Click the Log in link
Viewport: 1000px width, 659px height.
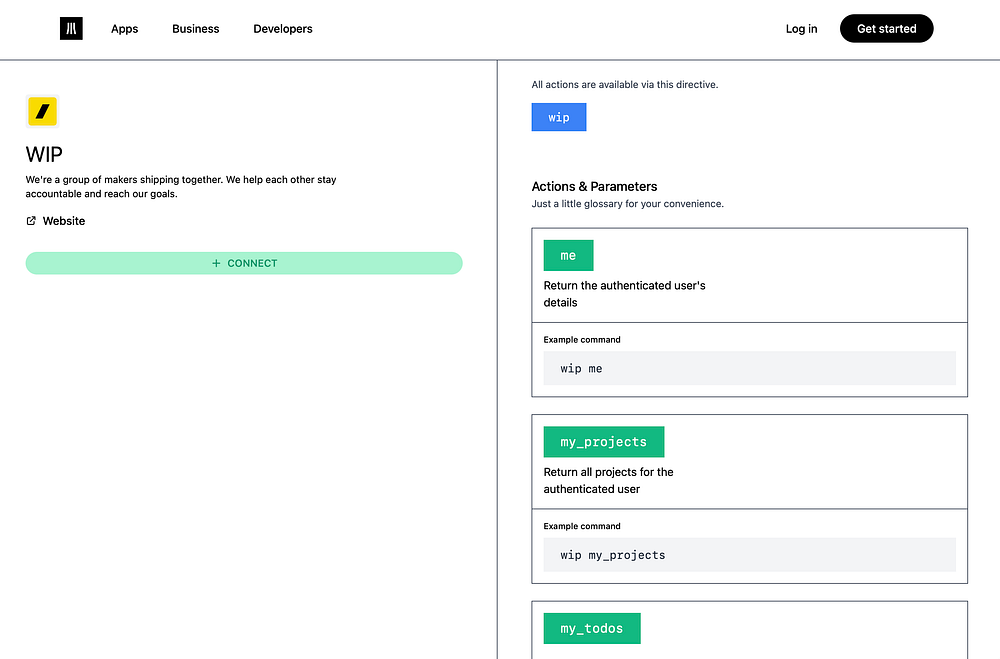coord(801,29)
